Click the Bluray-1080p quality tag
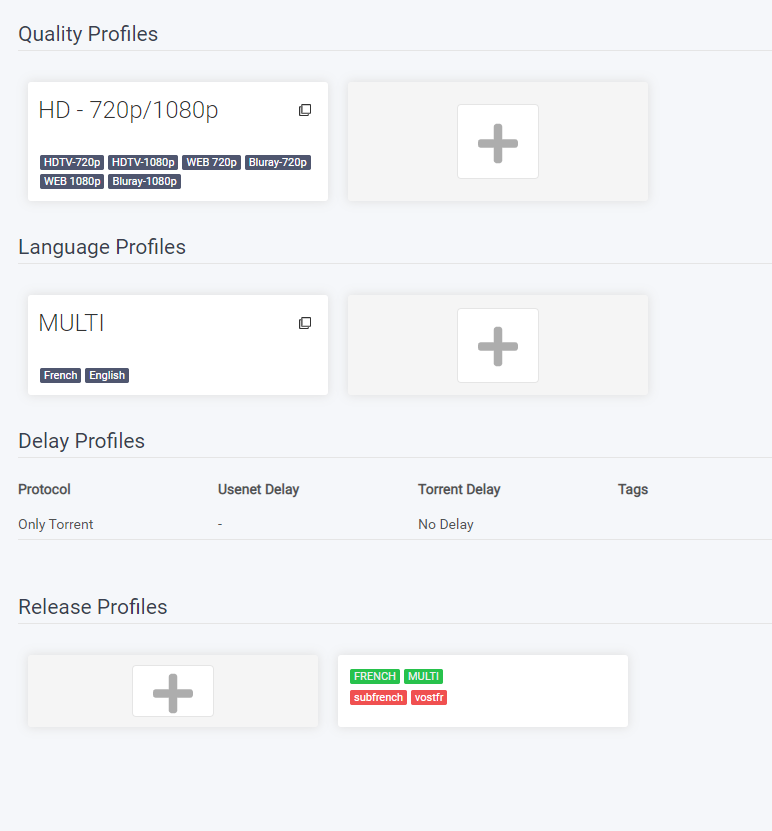Screen dimensions: 772x831 click(145, 181)
